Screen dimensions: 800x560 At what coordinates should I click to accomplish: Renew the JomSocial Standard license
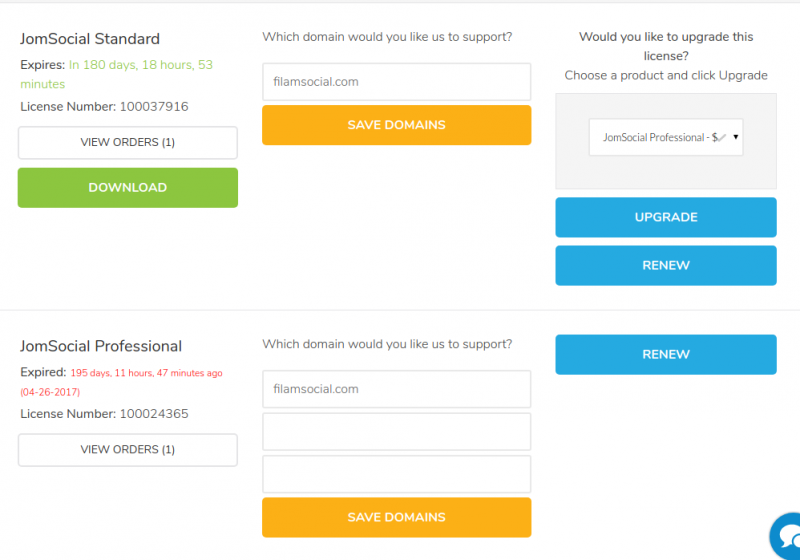[666, 266]
